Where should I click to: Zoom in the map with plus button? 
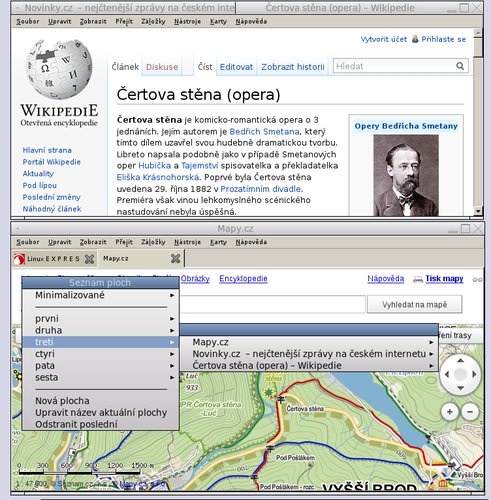point(449,412)
